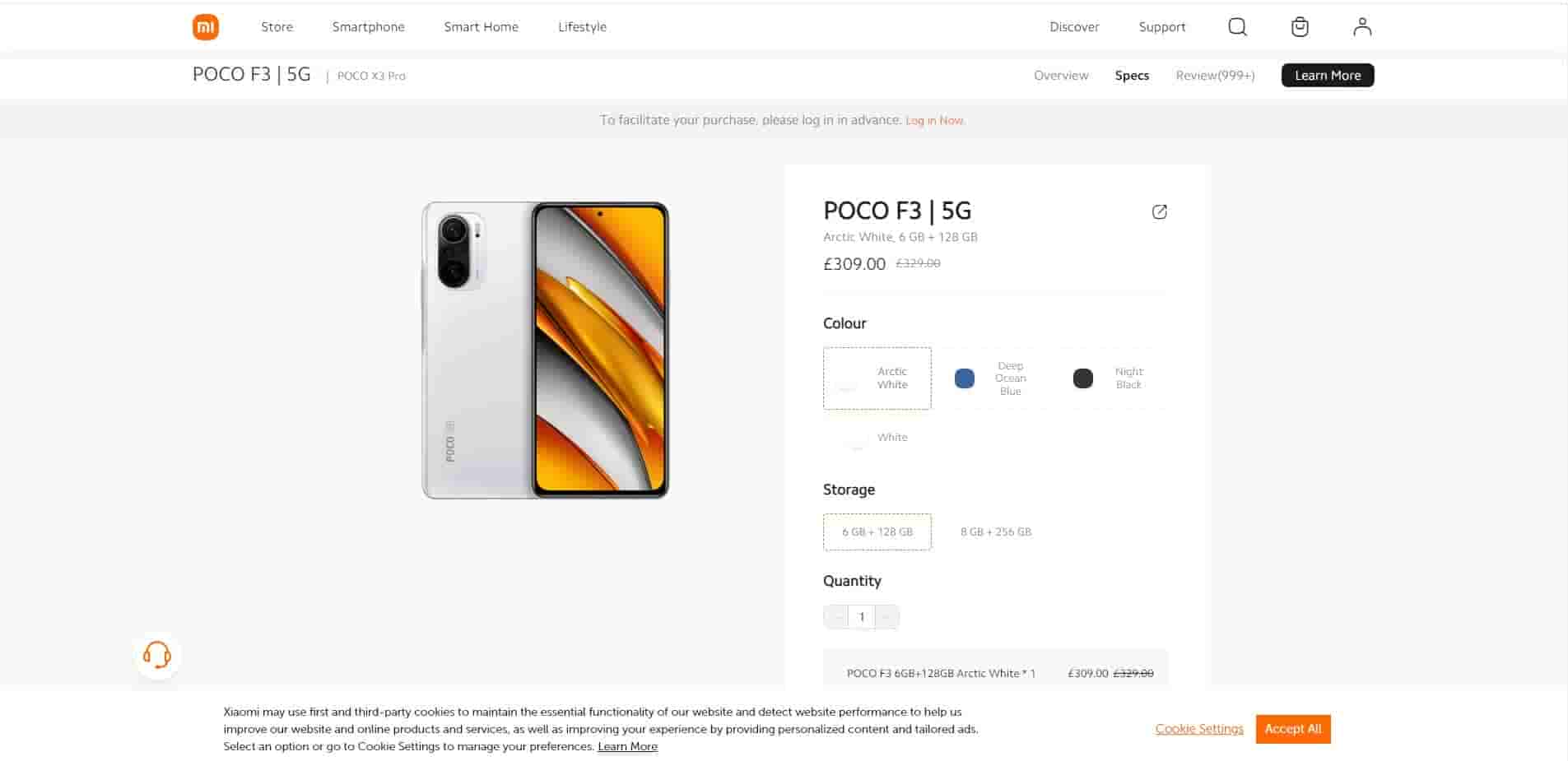This screenshot has height=761, width=1568.
Task: Select the Arctic White colour option
Action: click(877, 378)
